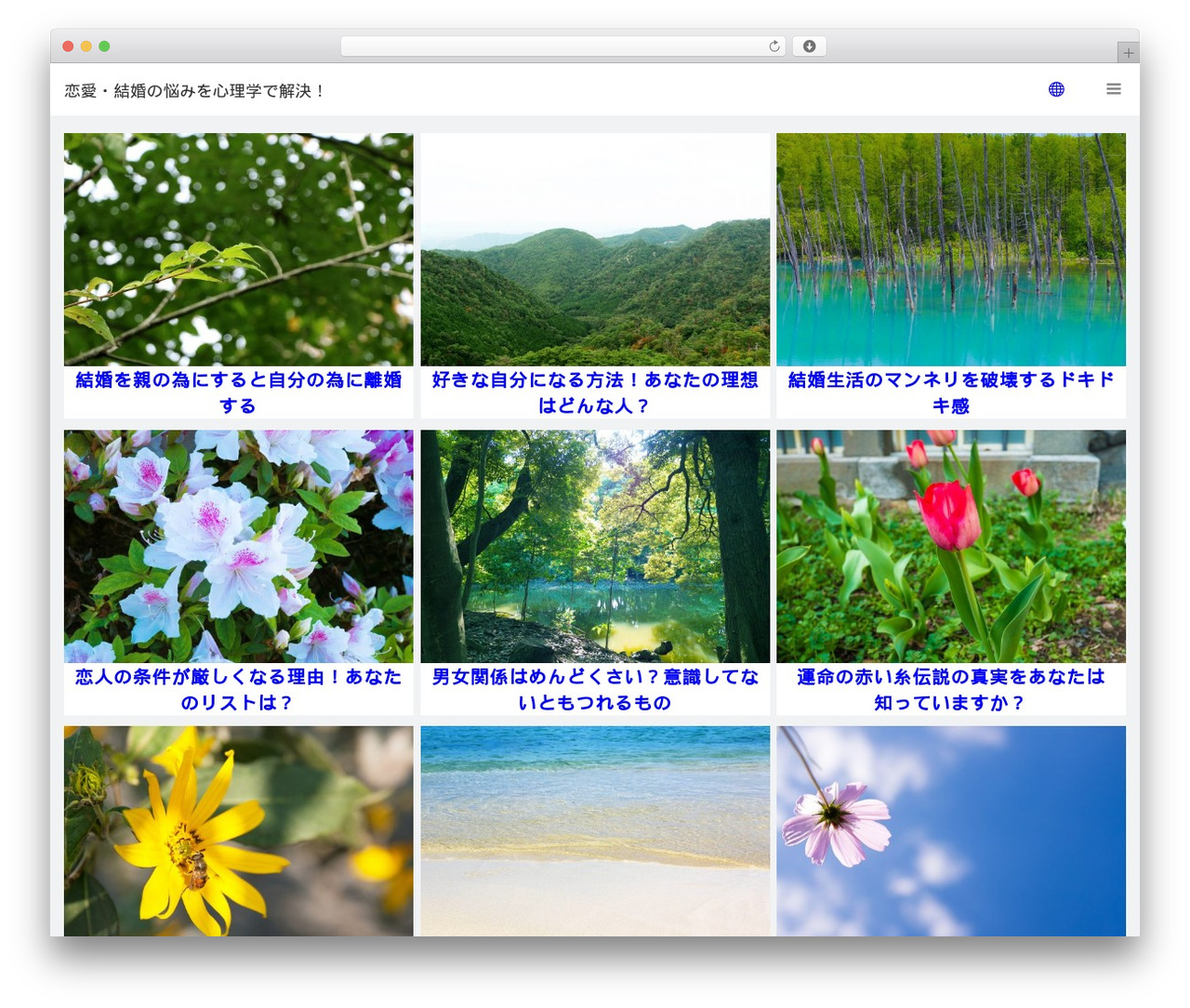Open article 運命の赤い糸伝説の真実
The width and height of the screenshot is (1190, 1008).
[951, 689]
